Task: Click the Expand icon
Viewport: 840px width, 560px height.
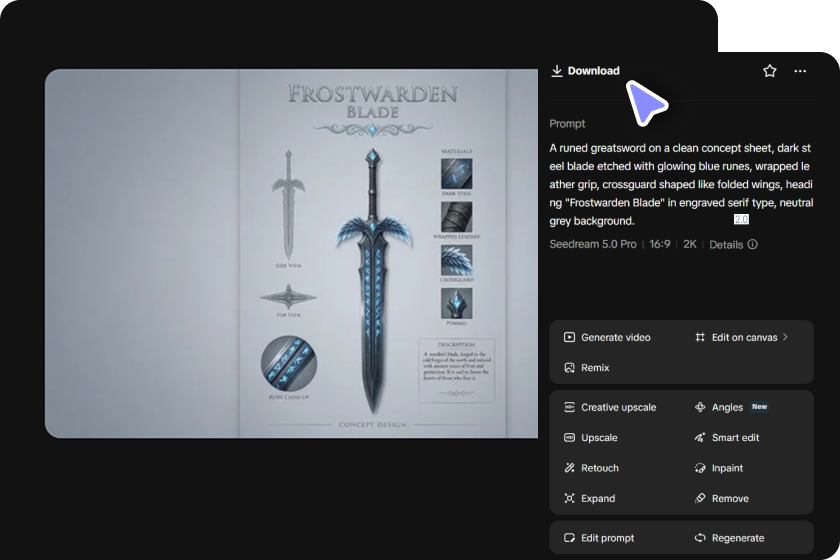Action: [569, 498]
